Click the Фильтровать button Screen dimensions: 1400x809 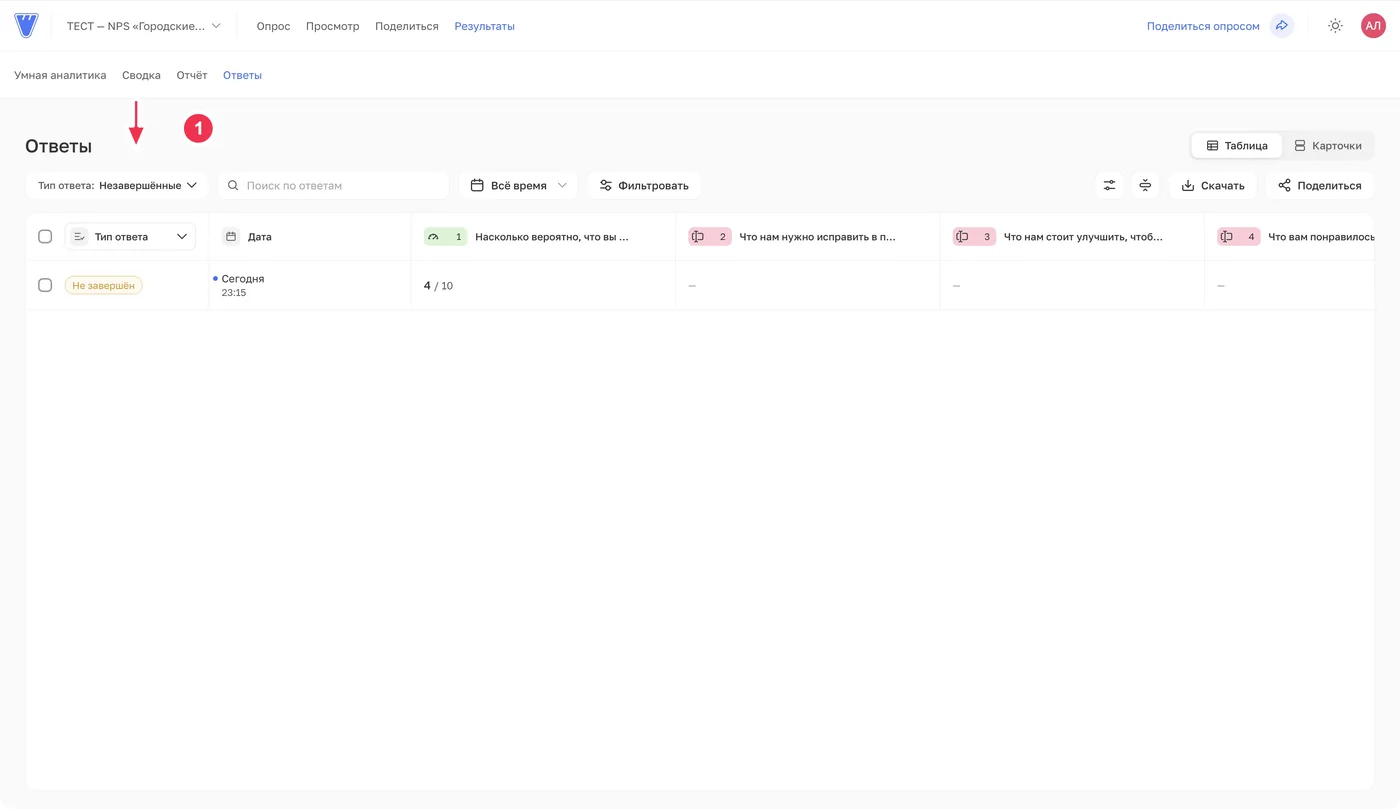(644, 185)
